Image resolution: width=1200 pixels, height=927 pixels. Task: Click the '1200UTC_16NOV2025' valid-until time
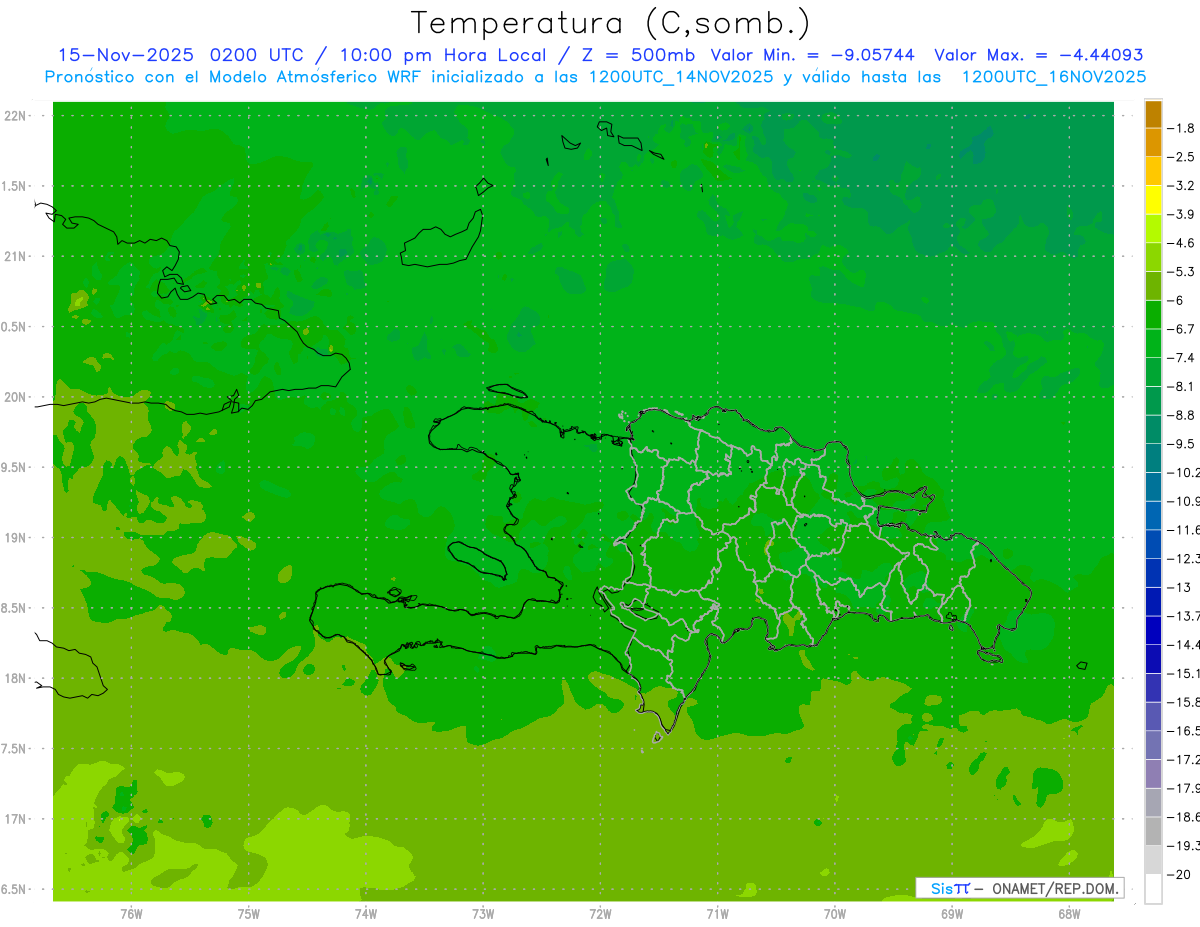(1054, 77)
